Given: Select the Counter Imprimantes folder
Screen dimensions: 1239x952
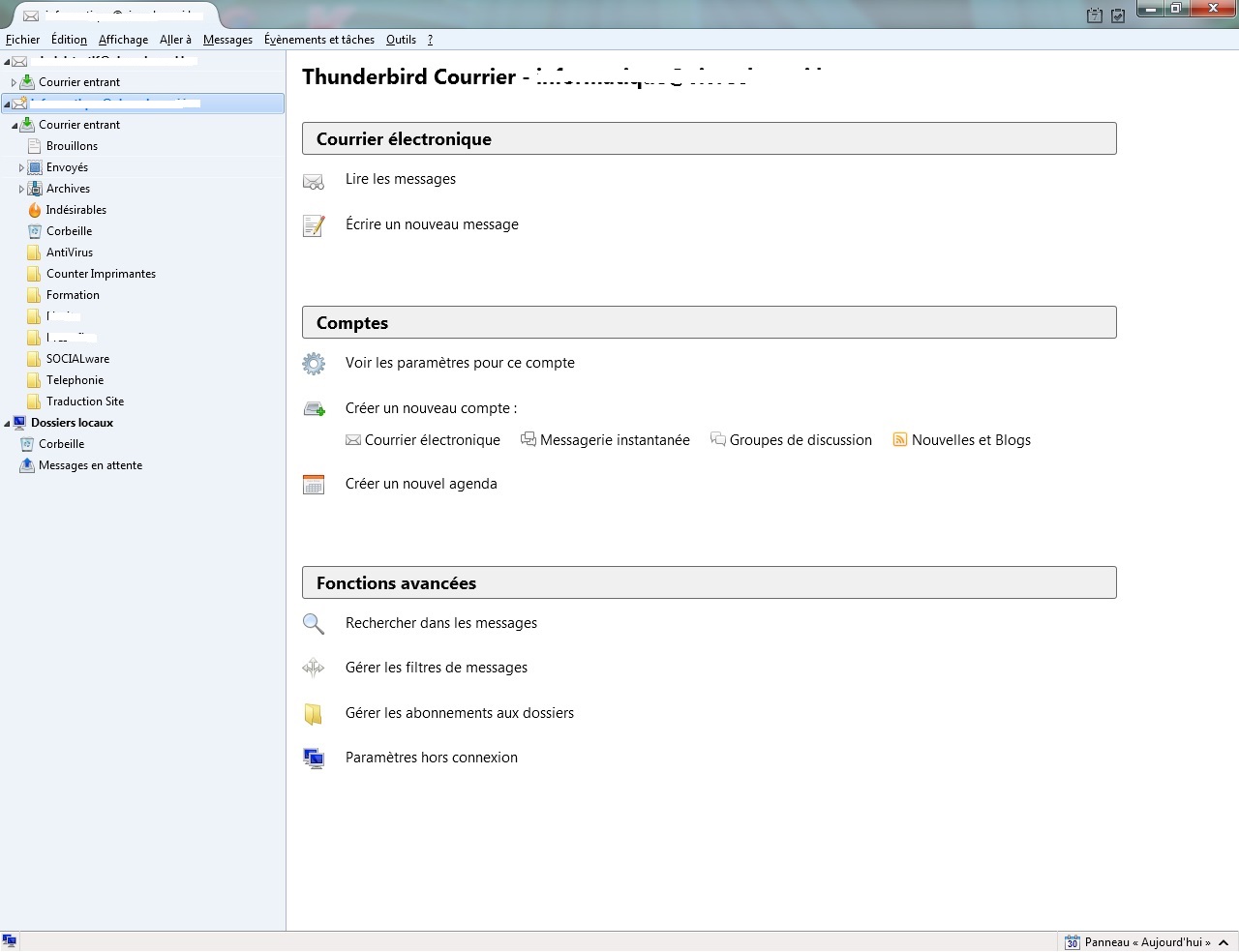Looking at the screenshot, I should point(101,274).
